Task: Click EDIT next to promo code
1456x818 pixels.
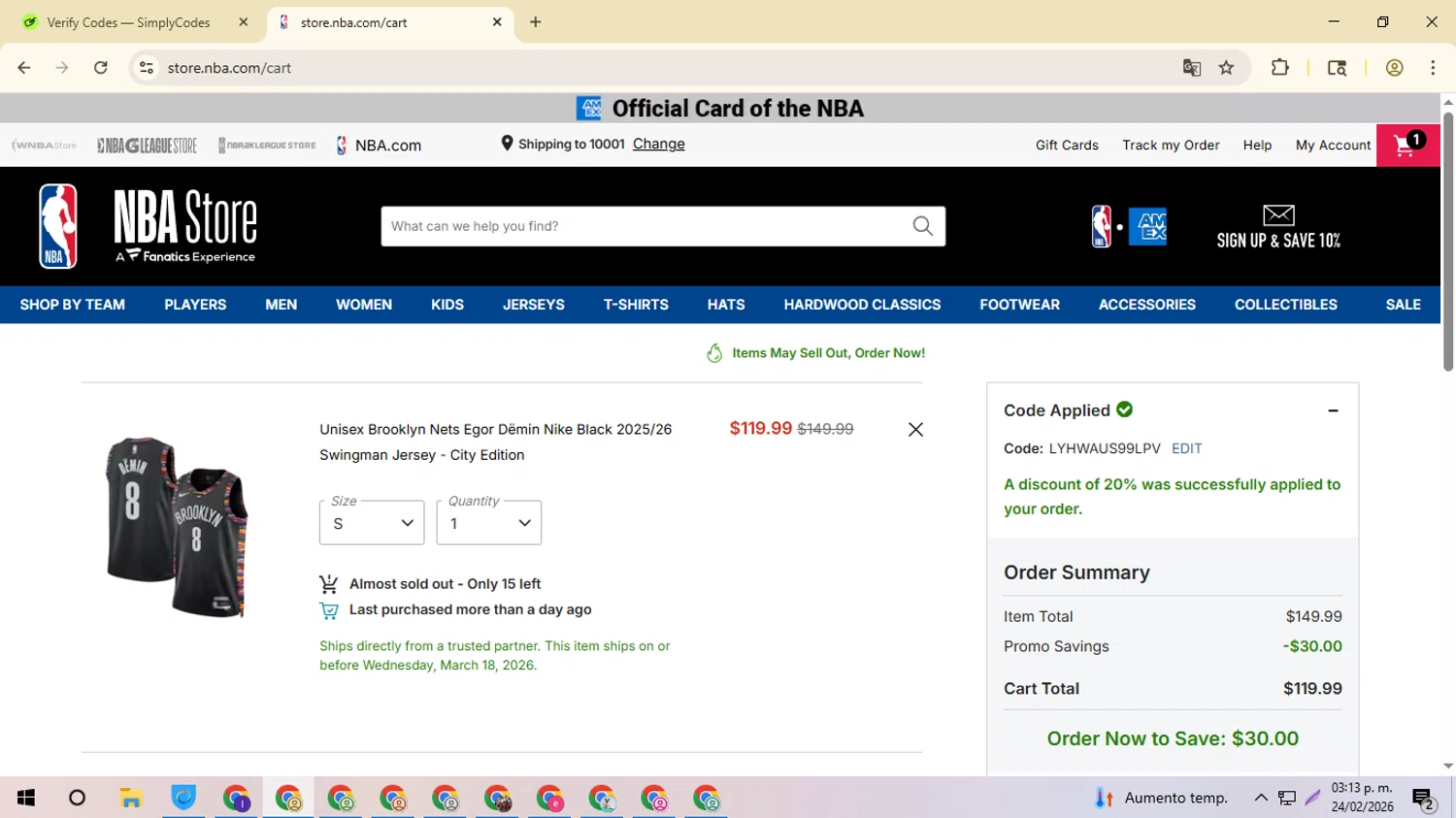Action: click(1186, 448)
